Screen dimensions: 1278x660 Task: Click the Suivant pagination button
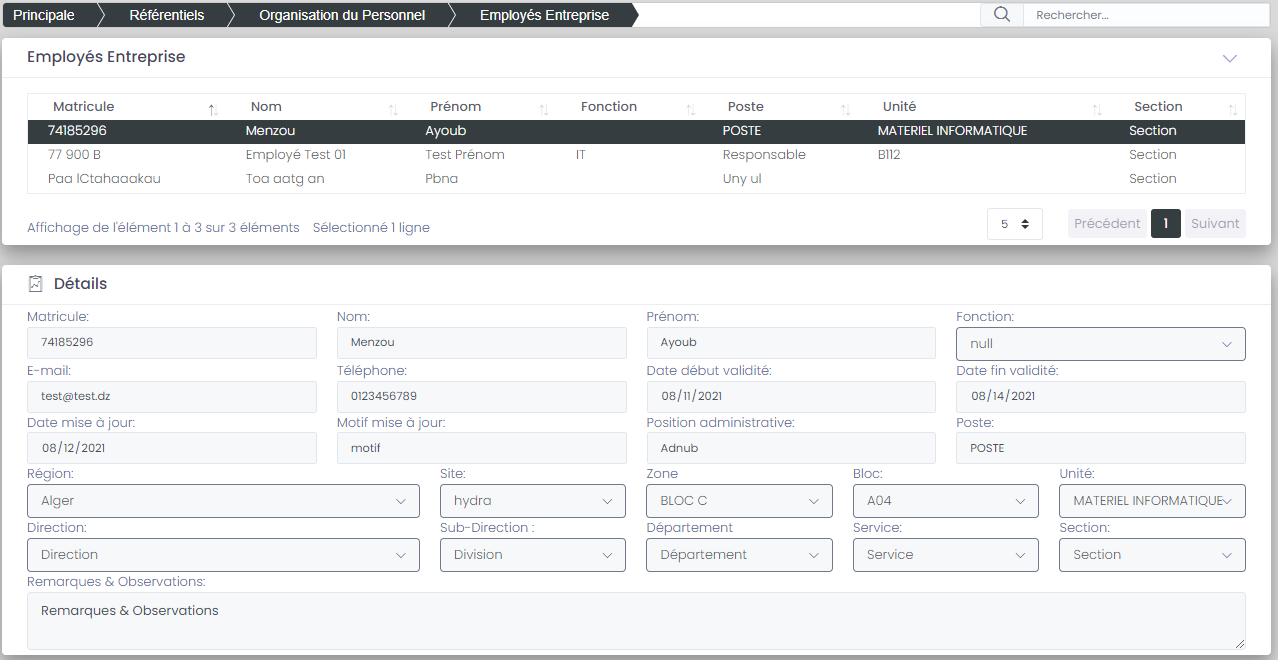[1215, 224]
